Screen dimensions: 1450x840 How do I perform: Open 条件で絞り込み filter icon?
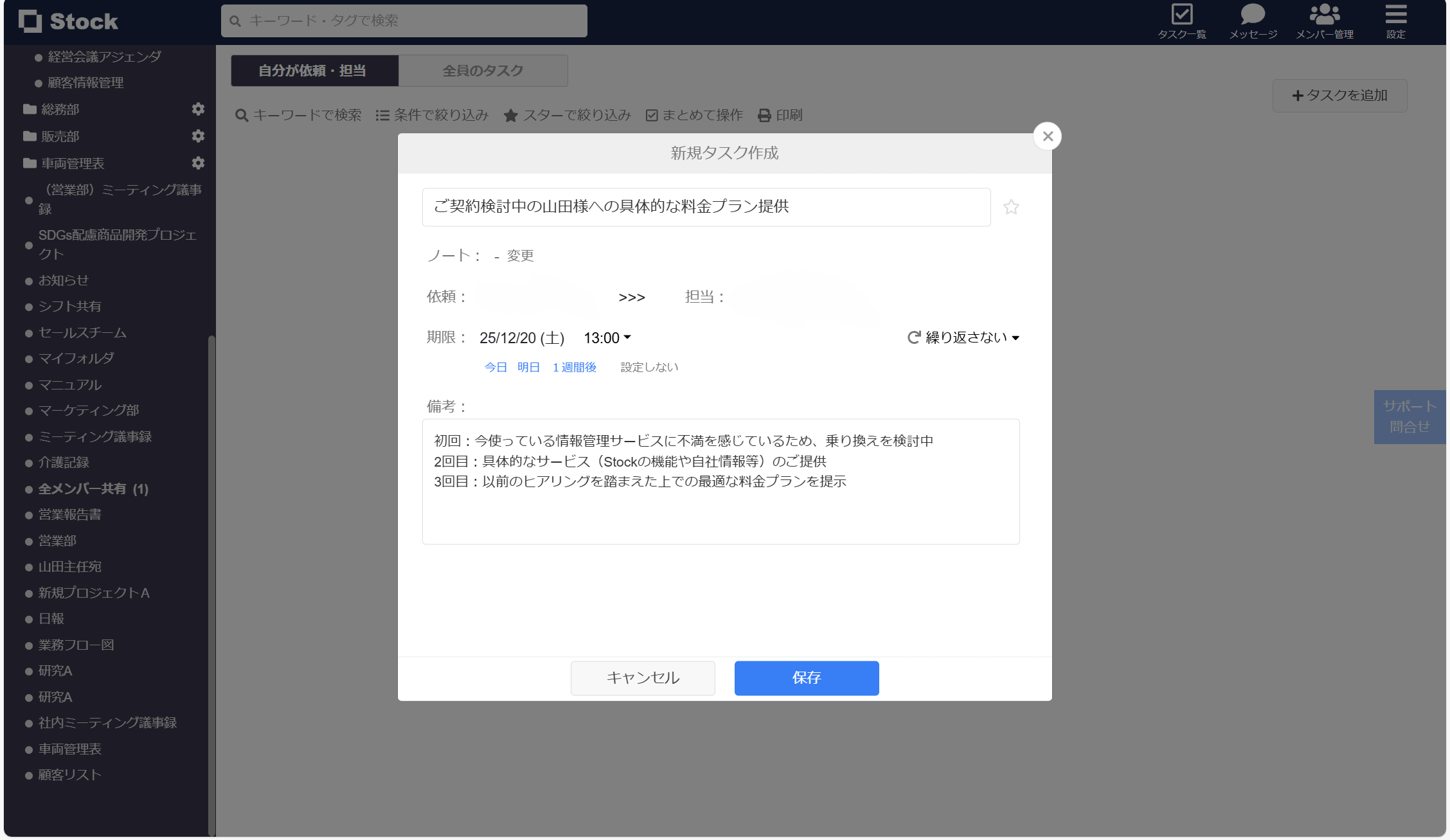coord(382,115)
